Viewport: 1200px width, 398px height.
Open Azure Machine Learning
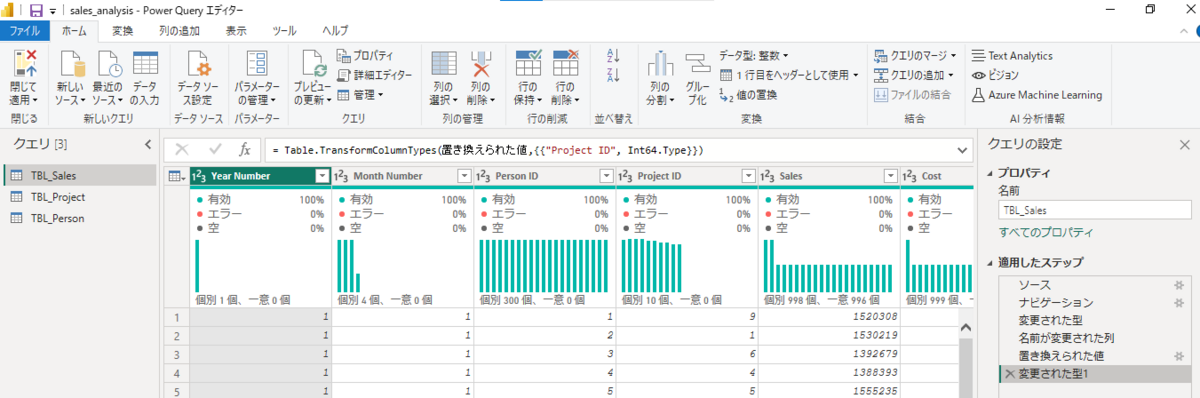click(1037, 95)
